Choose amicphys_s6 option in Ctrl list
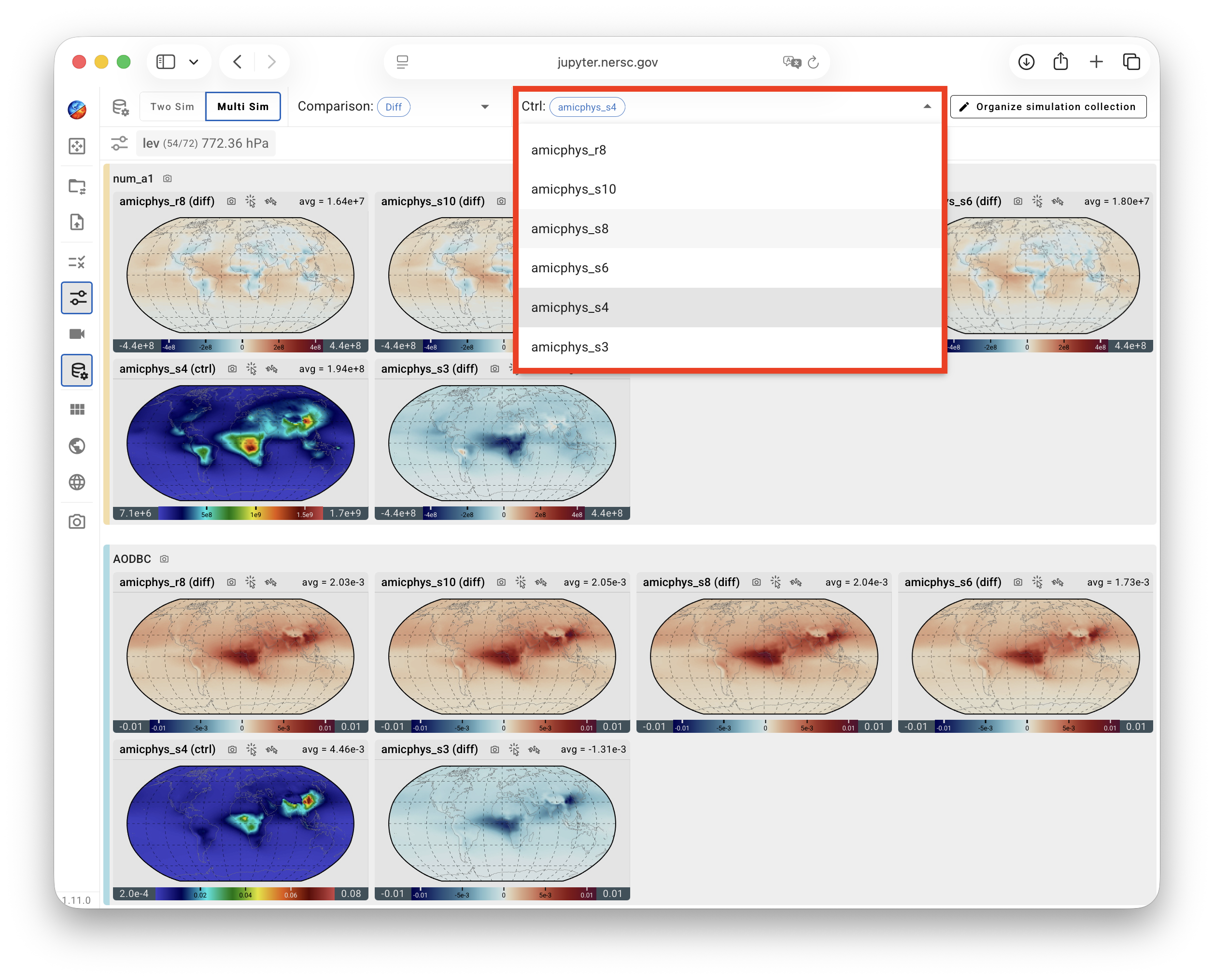 coord(730,268)
